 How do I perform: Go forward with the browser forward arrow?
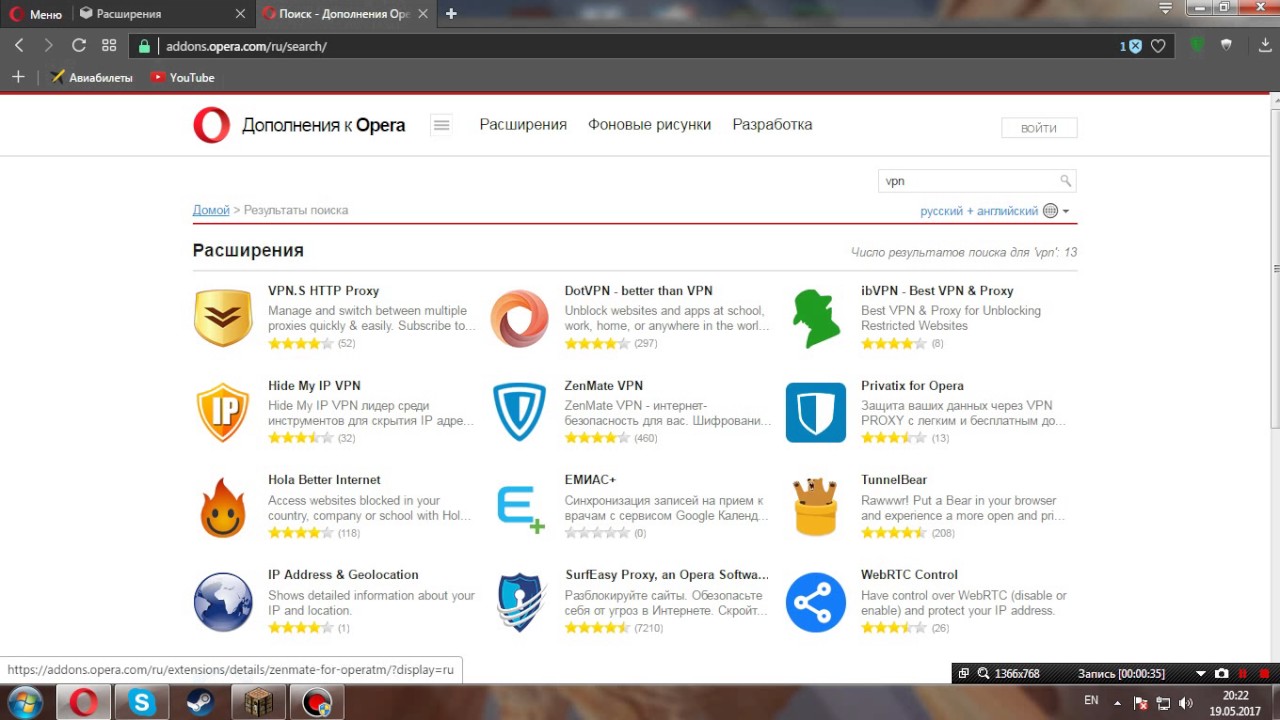pyautogui.click(x=48, y=46)
